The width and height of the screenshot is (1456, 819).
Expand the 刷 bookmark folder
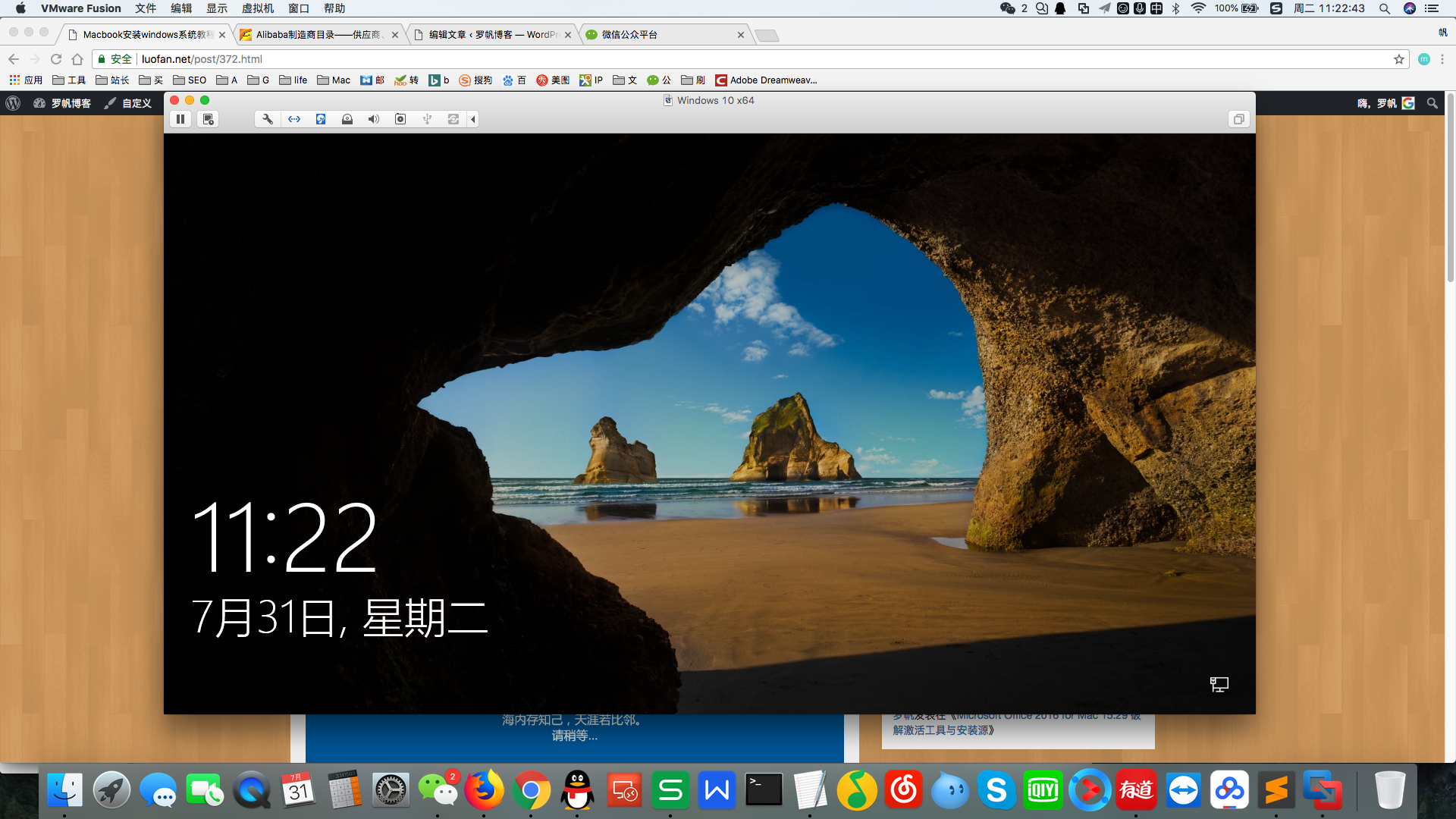coord(693,80)
